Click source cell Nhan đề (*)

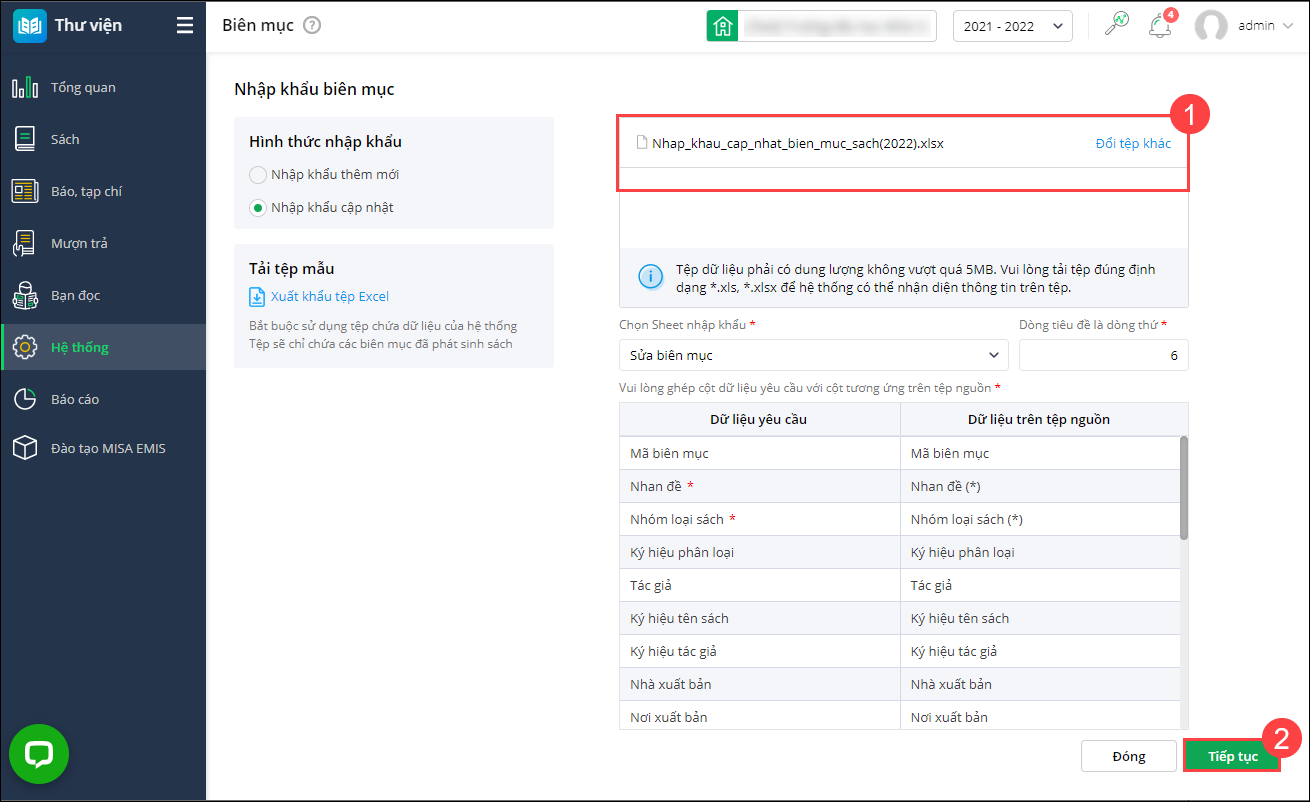tap(1040, 486)
